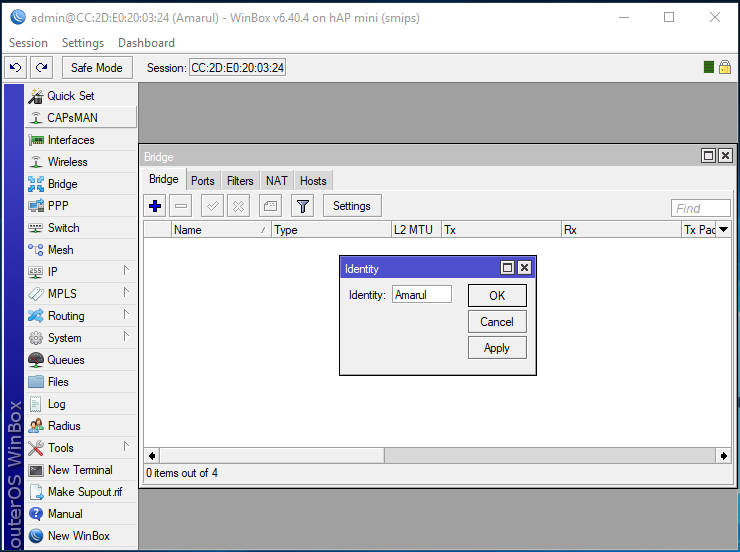
Task: Open Switch in sidebar
Action: pos(81,228)
